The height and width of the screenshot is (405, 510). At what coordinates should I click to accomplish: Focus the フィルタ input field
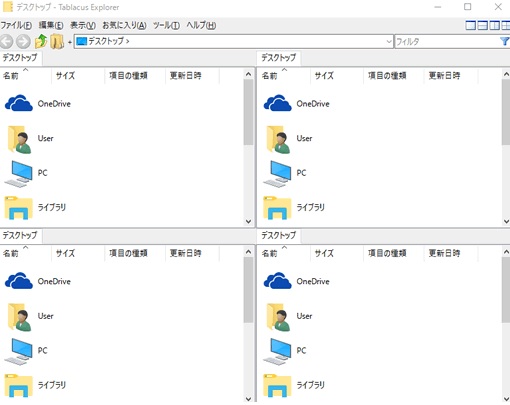coord(447,42)
